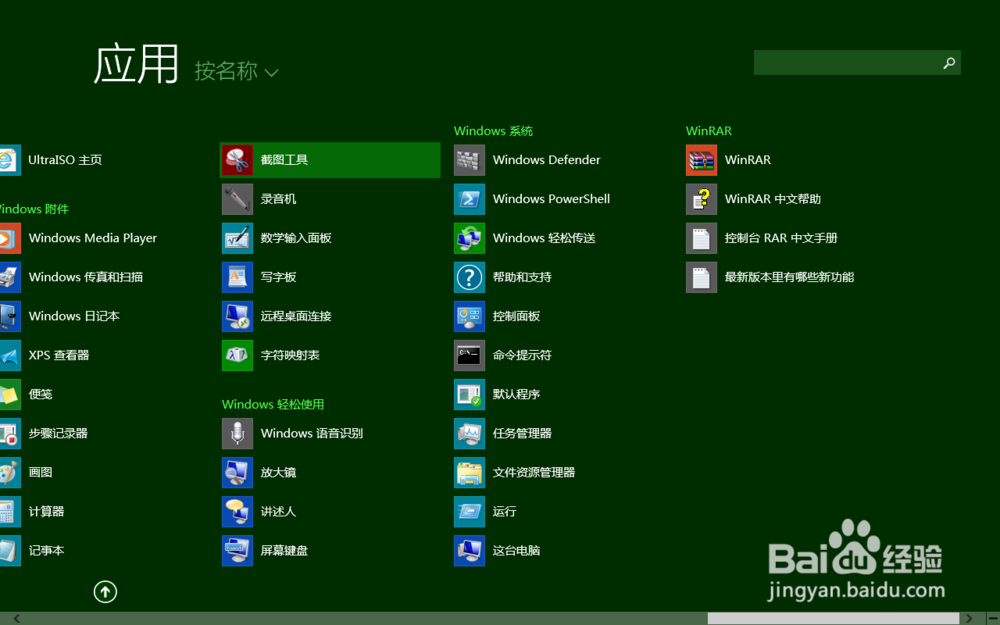Open 步骤记录器 entry
Viewport: 1000px width, 625px height.
click(x=44, y=434)
